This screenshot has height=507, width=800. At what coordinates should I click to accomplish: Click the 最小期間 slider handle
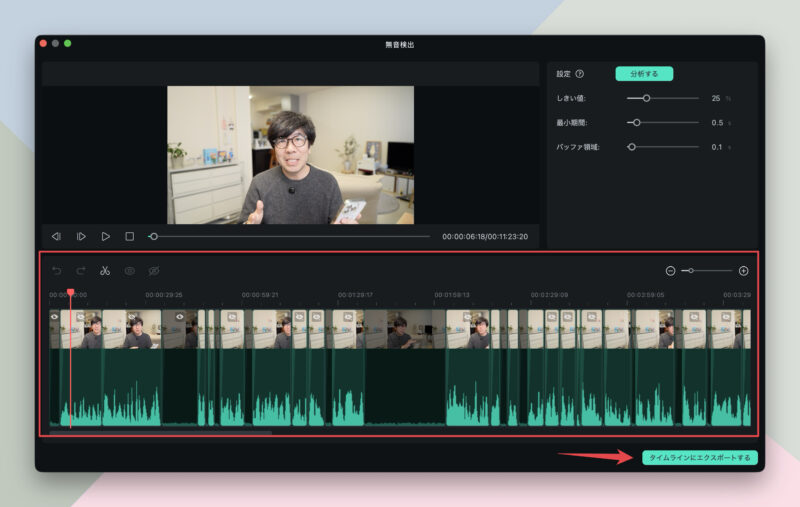[636, 122]
